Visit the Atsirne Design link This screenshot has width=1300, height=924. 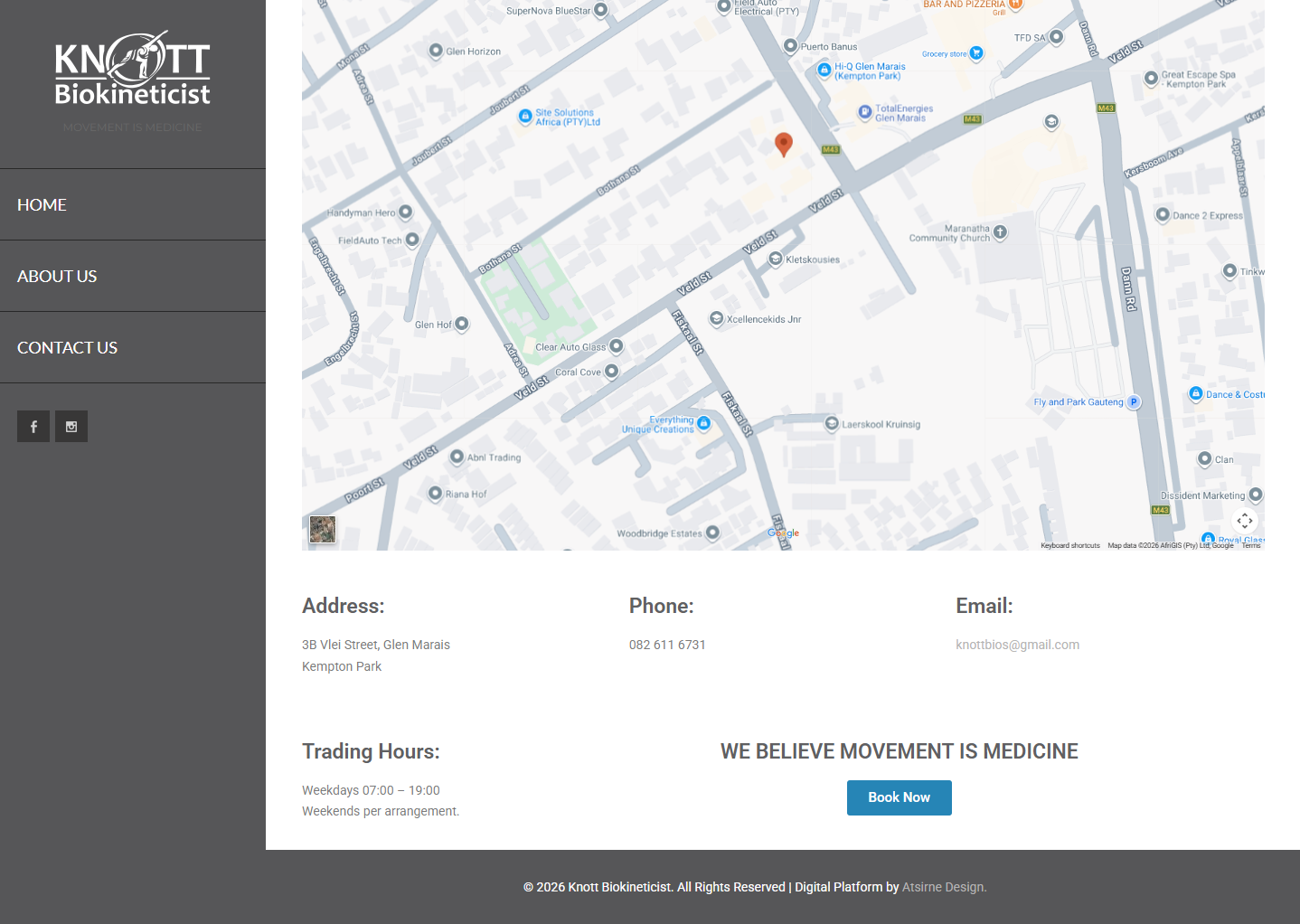pyautogui.click(x=943, y=887)
